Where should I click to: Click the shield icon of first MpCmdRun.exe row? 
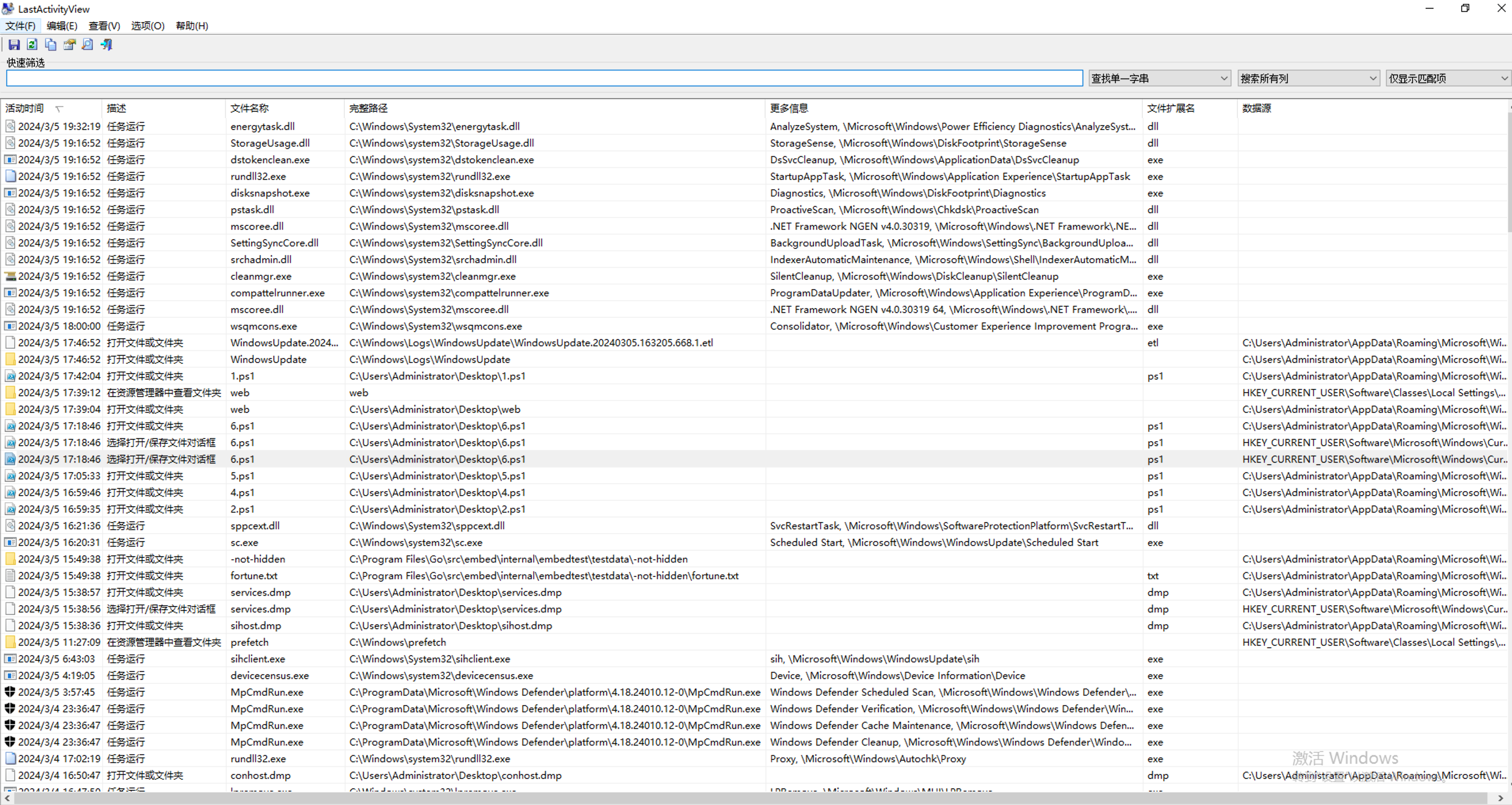click(10, 692)
